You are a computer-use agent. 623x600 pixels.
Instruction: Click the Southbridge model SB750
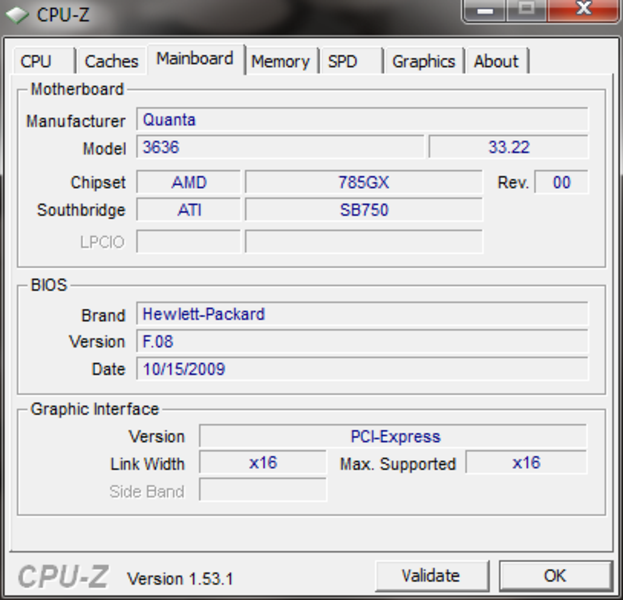click(x=364, y=210)
